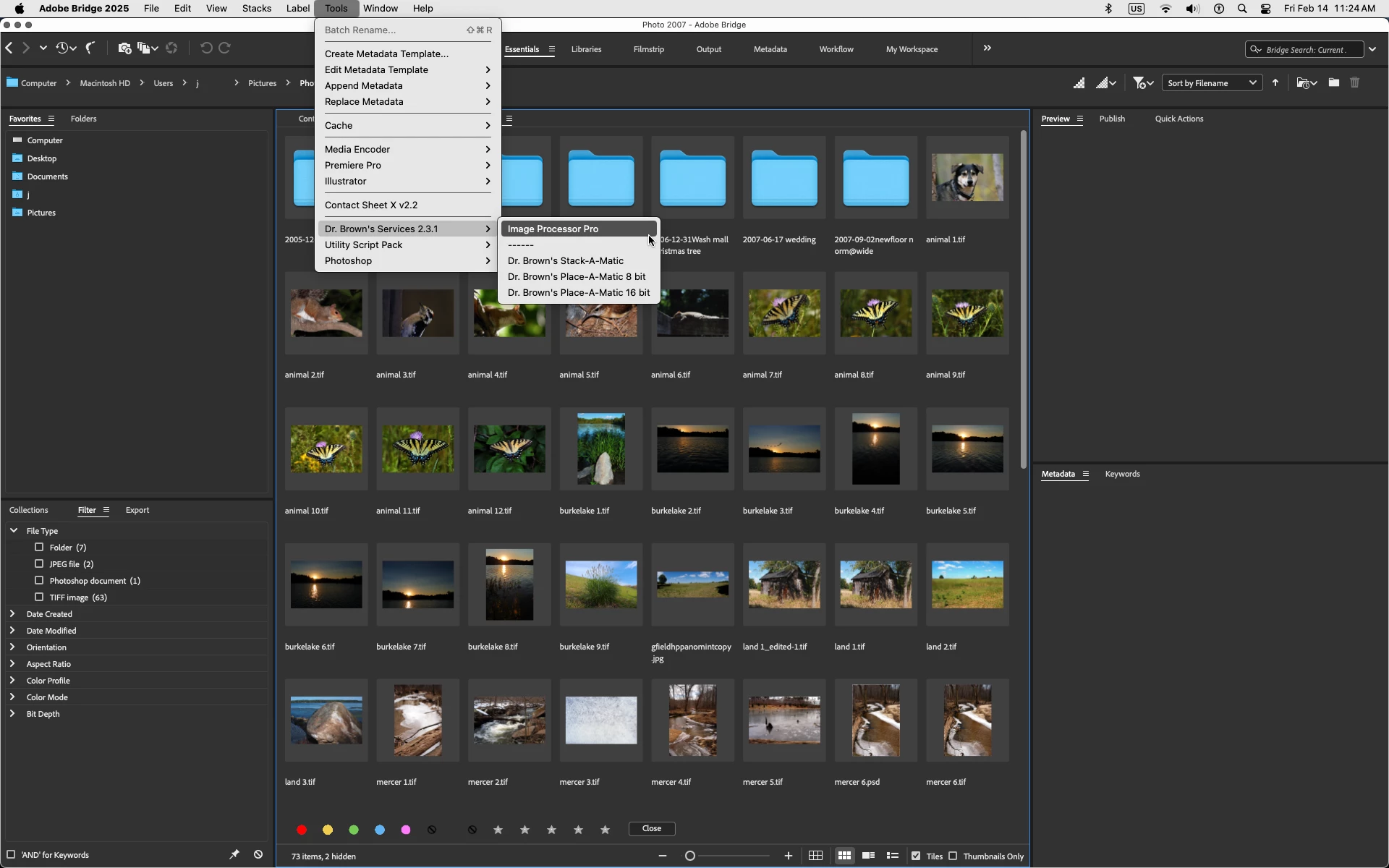Expand the Date Created filter section
The width and height of the screenshot is (1389, 868).
(x=12, y=613)
